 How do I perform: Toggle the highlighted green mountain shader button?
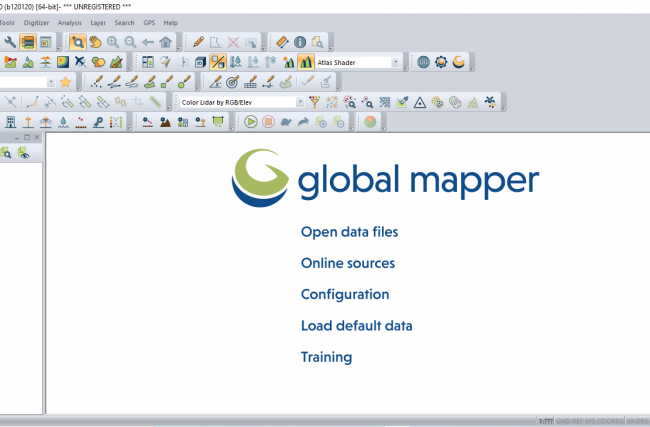coord(306,62)
